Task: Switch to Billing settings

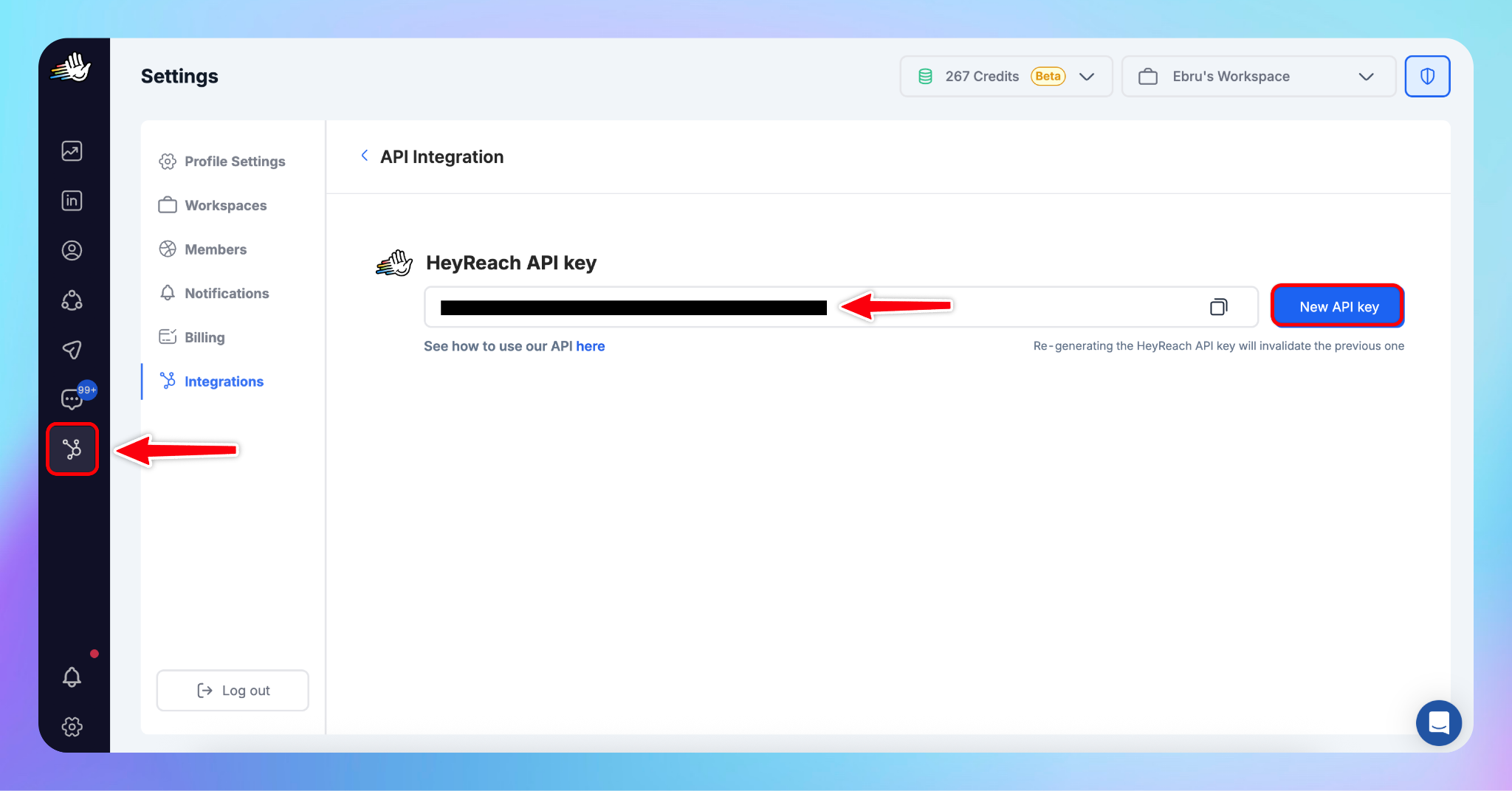Action: tap(192, 337)
